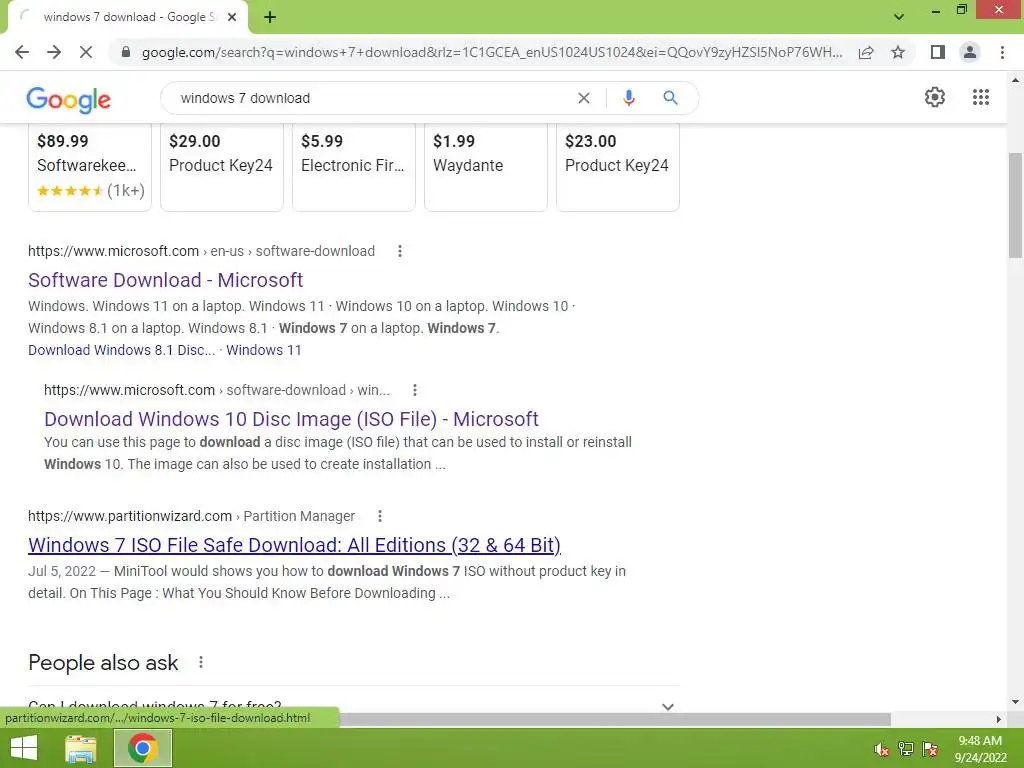Image resolution: width=1024 pixels, height=768 pixels.
Task: Open Download Windows 8.1 Disc... sitelink
Action: coord(121,350)
